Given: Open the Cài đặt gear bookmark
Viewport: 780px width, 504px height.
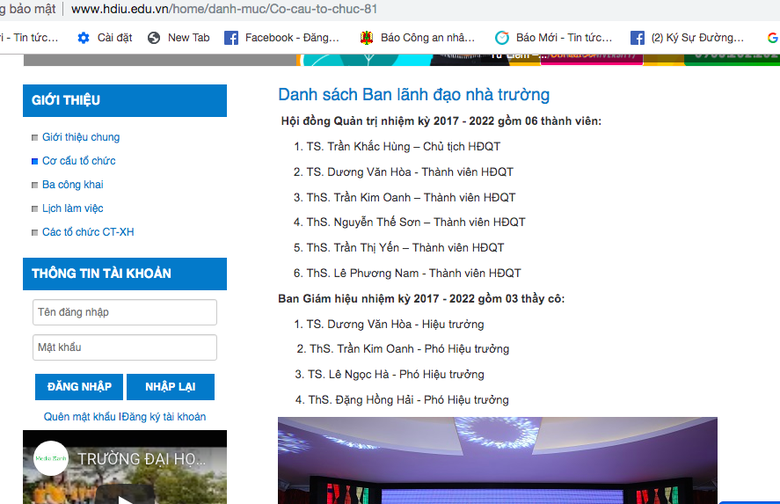Looking at the screenshot, I should point(83,38).
